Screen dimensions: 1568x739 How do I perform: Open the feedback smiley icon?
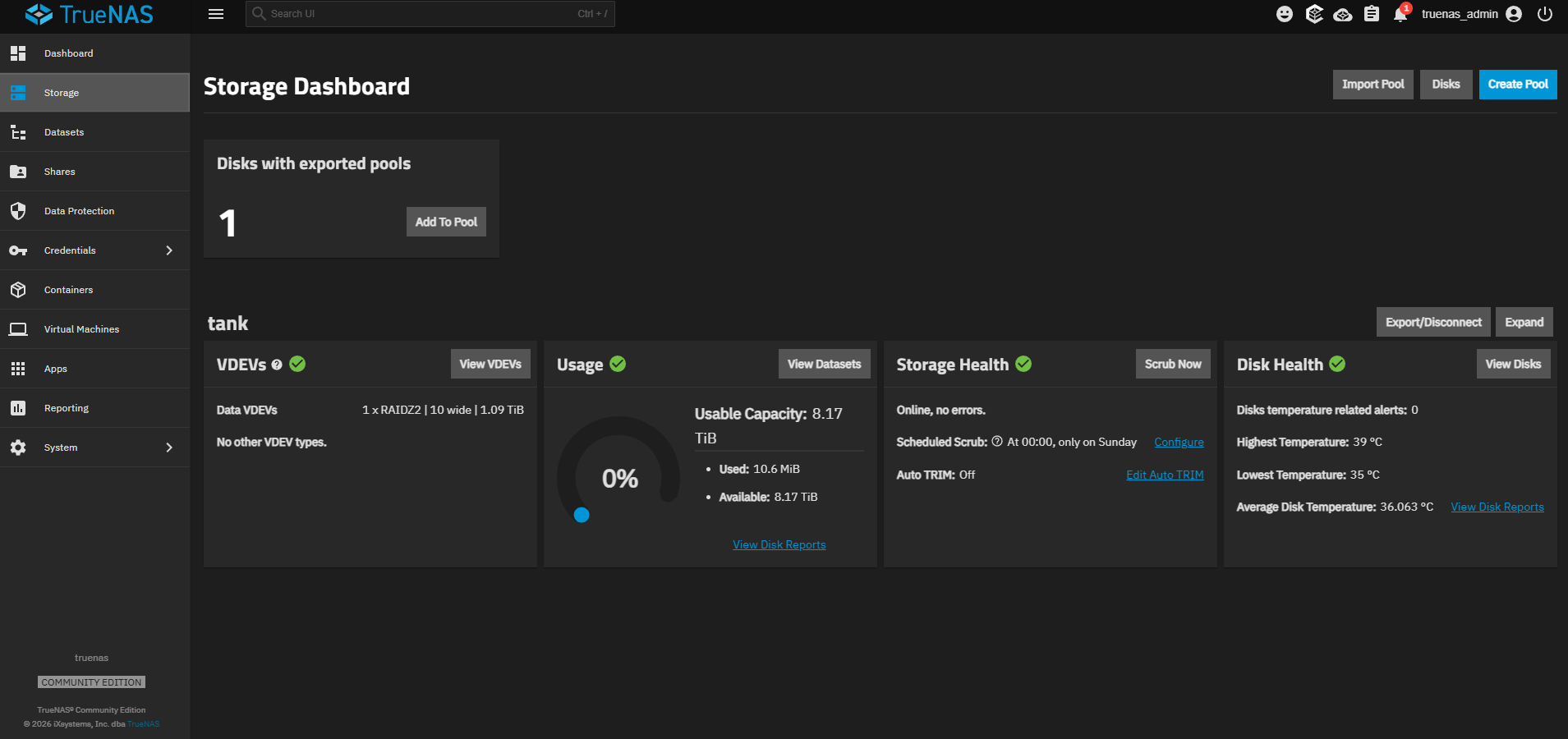click(1285, 14)
